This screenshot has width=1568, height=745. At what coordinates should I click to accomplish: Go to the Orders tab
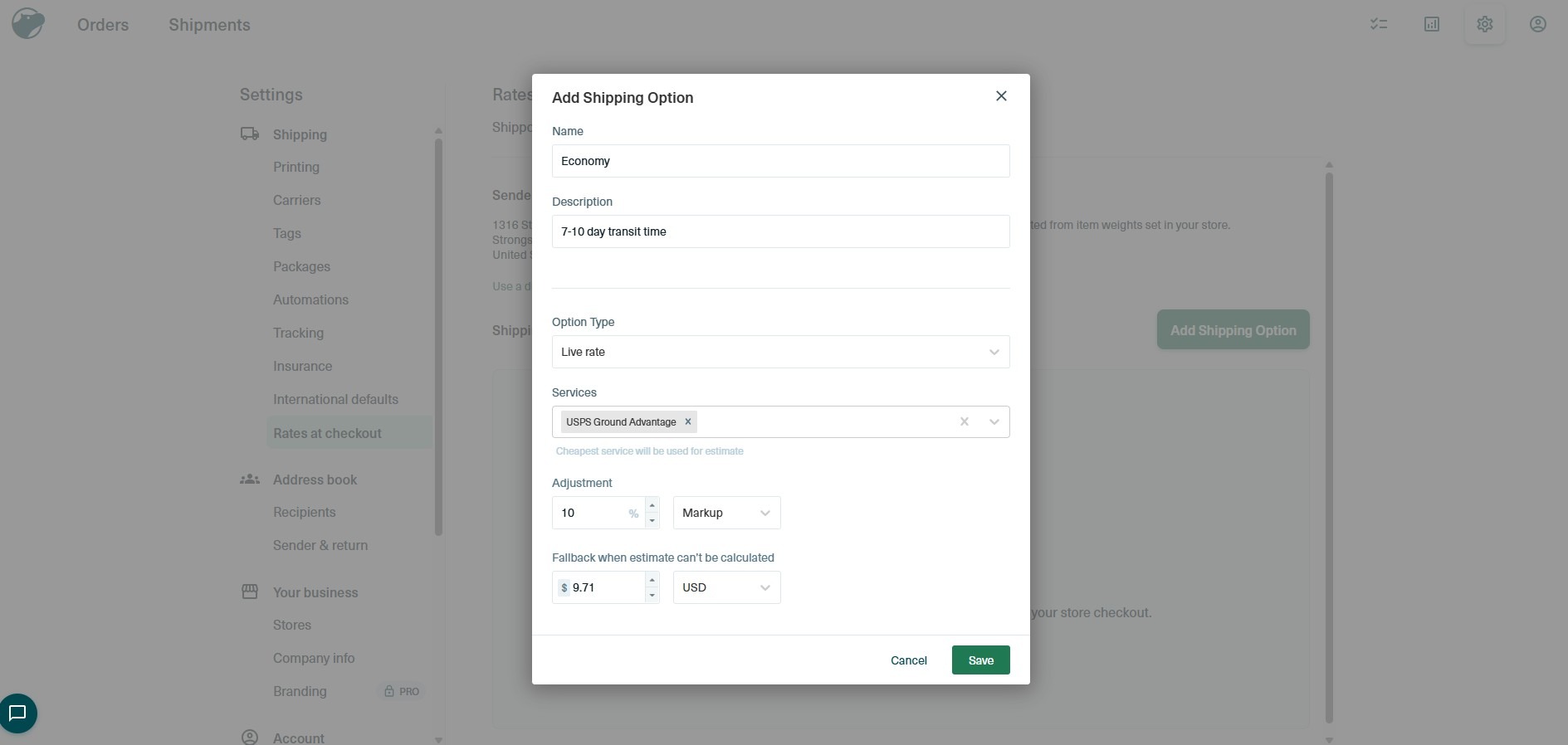pos(103,25)
